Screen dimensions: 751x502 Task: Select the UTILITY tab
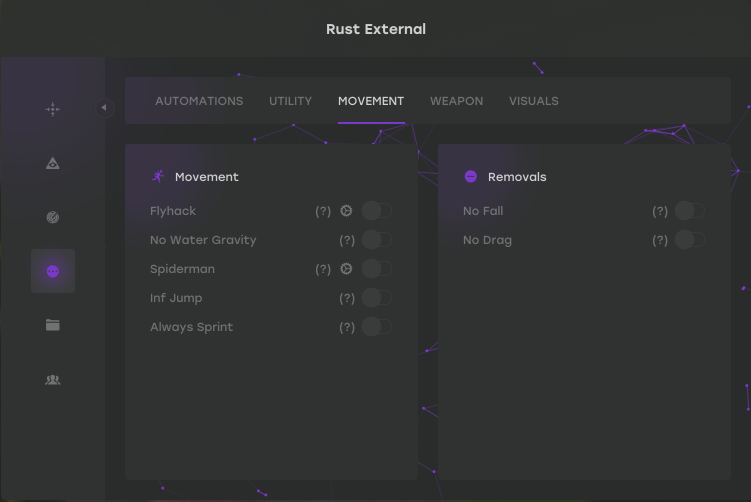tap(290, 101)
